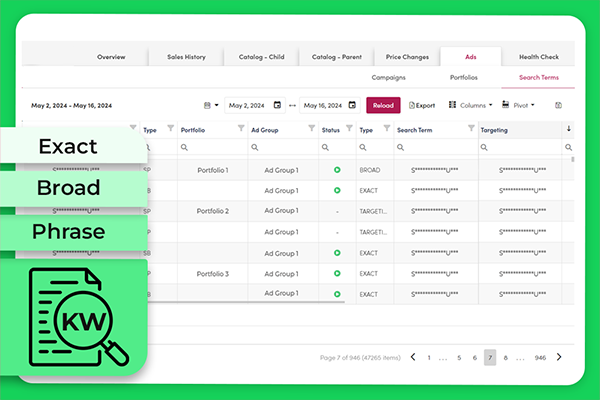
Task: Click the status icon in the BROAD row
Action: coord(337,170)
